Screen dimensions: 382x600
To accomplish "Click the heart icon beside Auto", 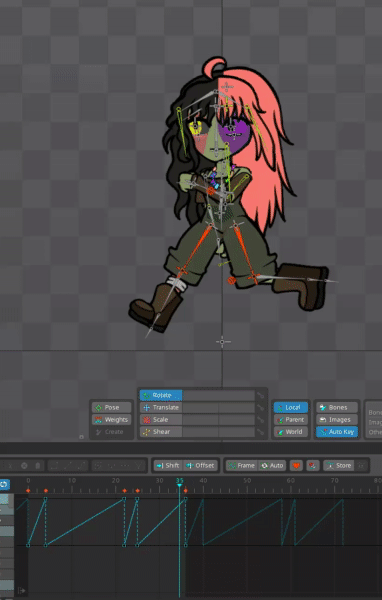I will pos(296,465).
